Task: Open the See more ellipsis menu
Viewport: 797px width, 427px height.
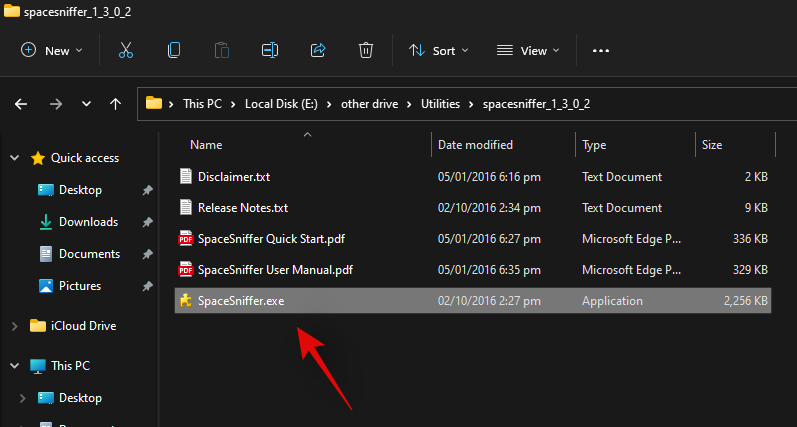Action: [x=601, y=50]
